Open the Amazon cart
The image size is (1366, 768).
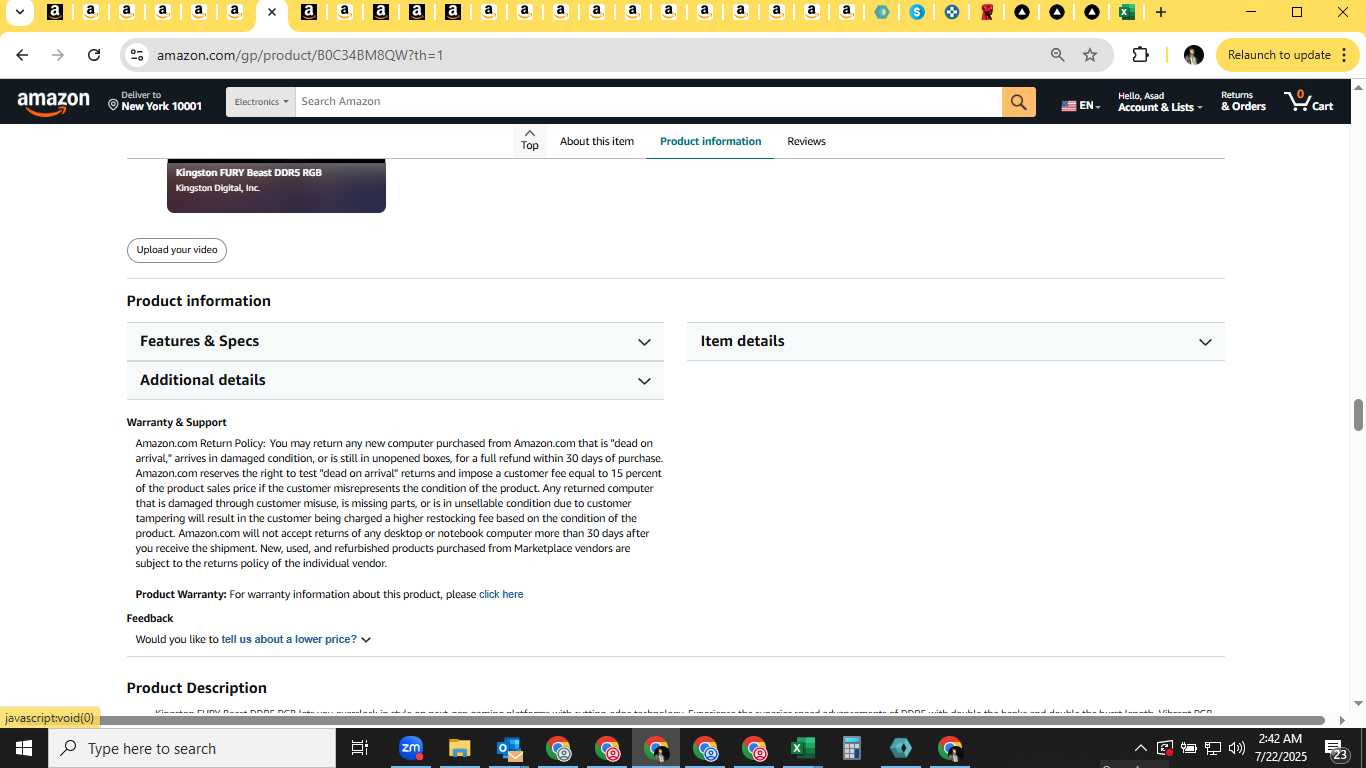click(x=1309, y=101)
